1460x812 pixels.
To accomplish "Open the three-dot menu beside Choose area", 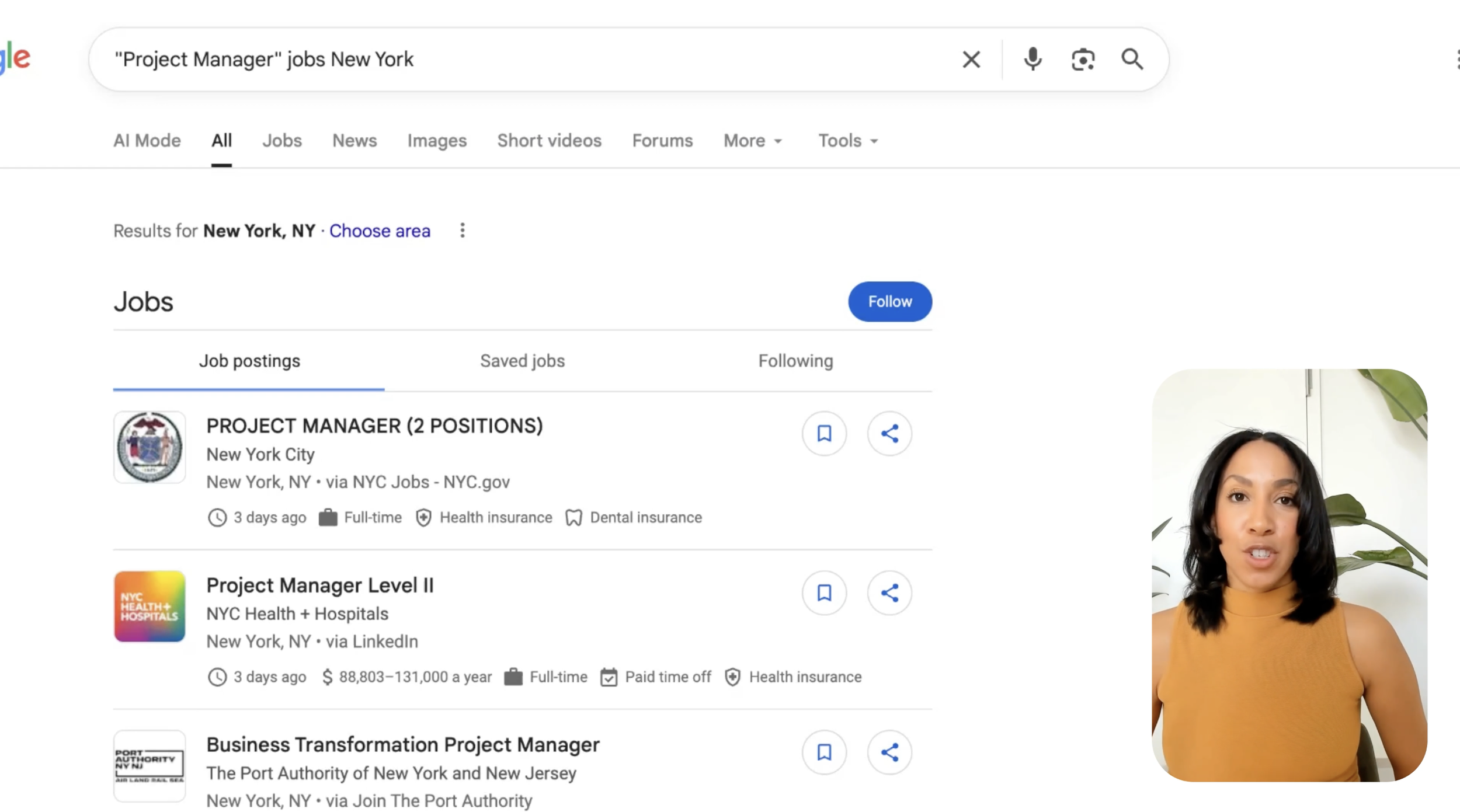I will tap(463, 231).
